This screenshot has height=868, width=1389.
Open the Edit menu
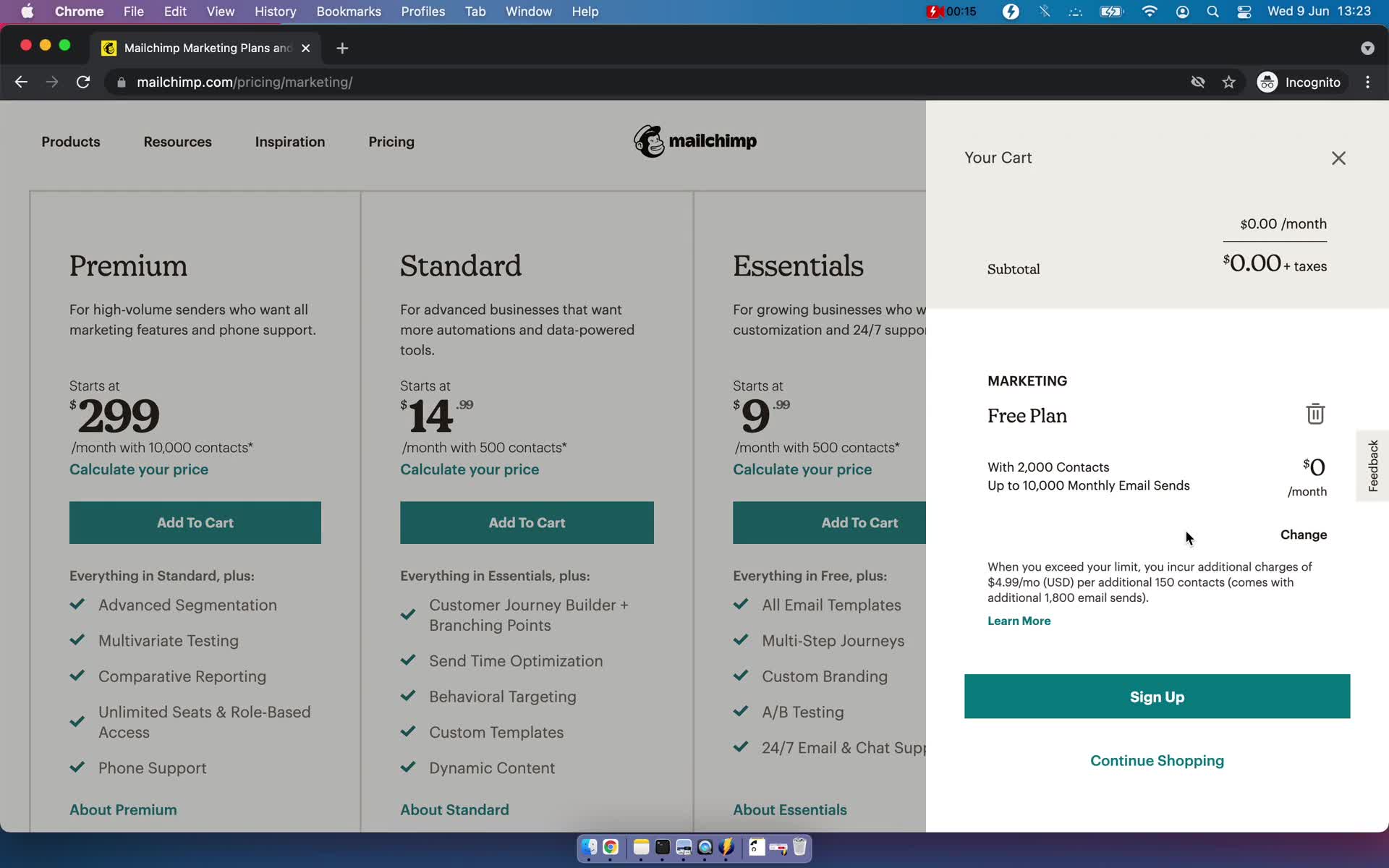pyautogui.click(x=175, y=12)
